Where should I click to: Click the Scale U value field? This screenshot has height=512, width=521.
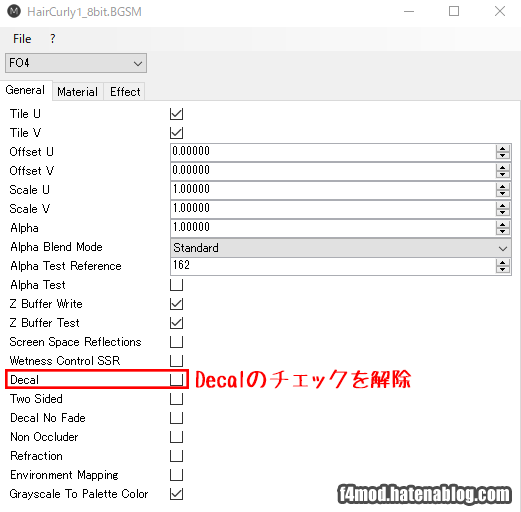click(333, 190)
